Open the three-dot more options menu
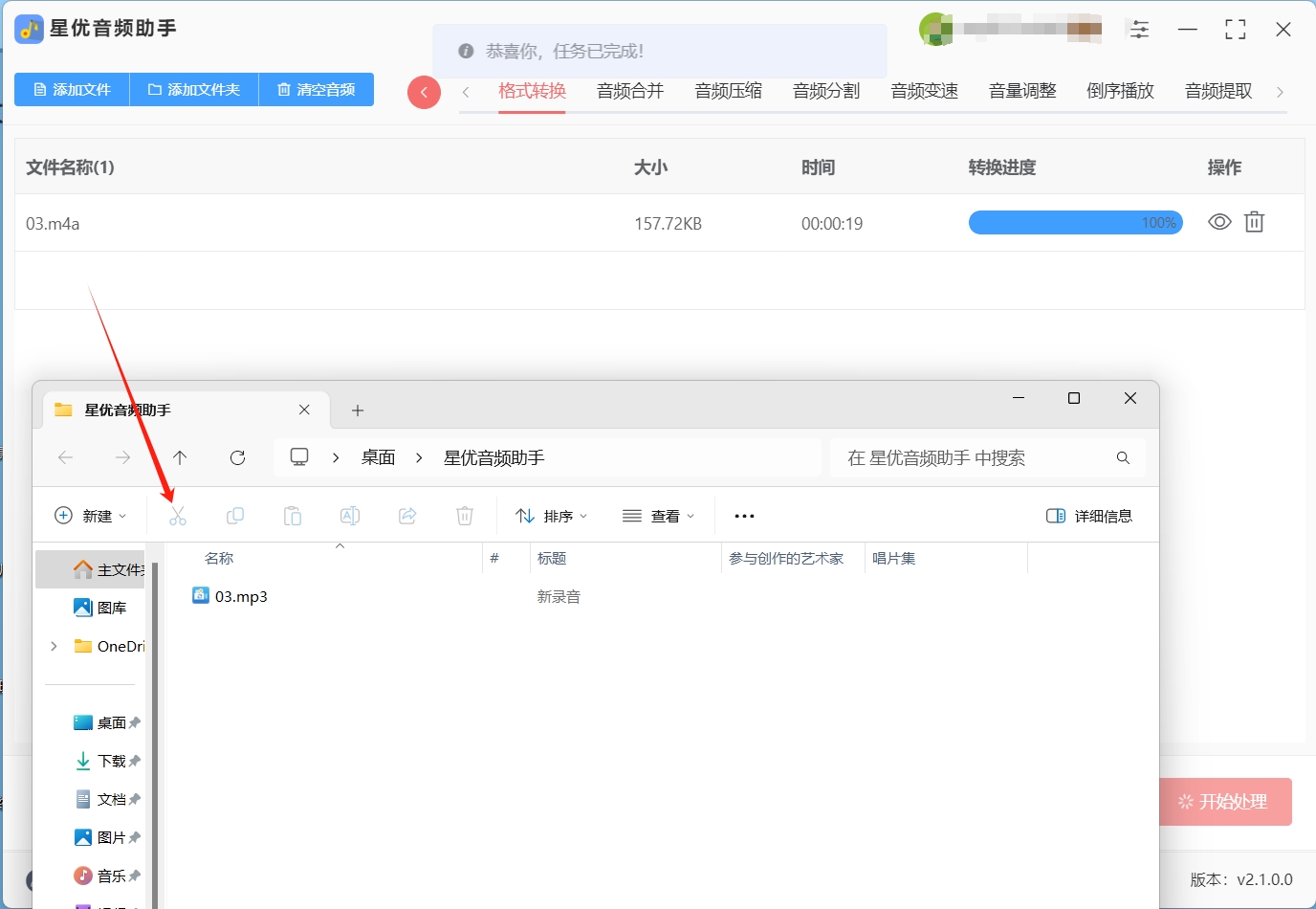Screen dimensions: 1316x909 [x=744, y=516]
